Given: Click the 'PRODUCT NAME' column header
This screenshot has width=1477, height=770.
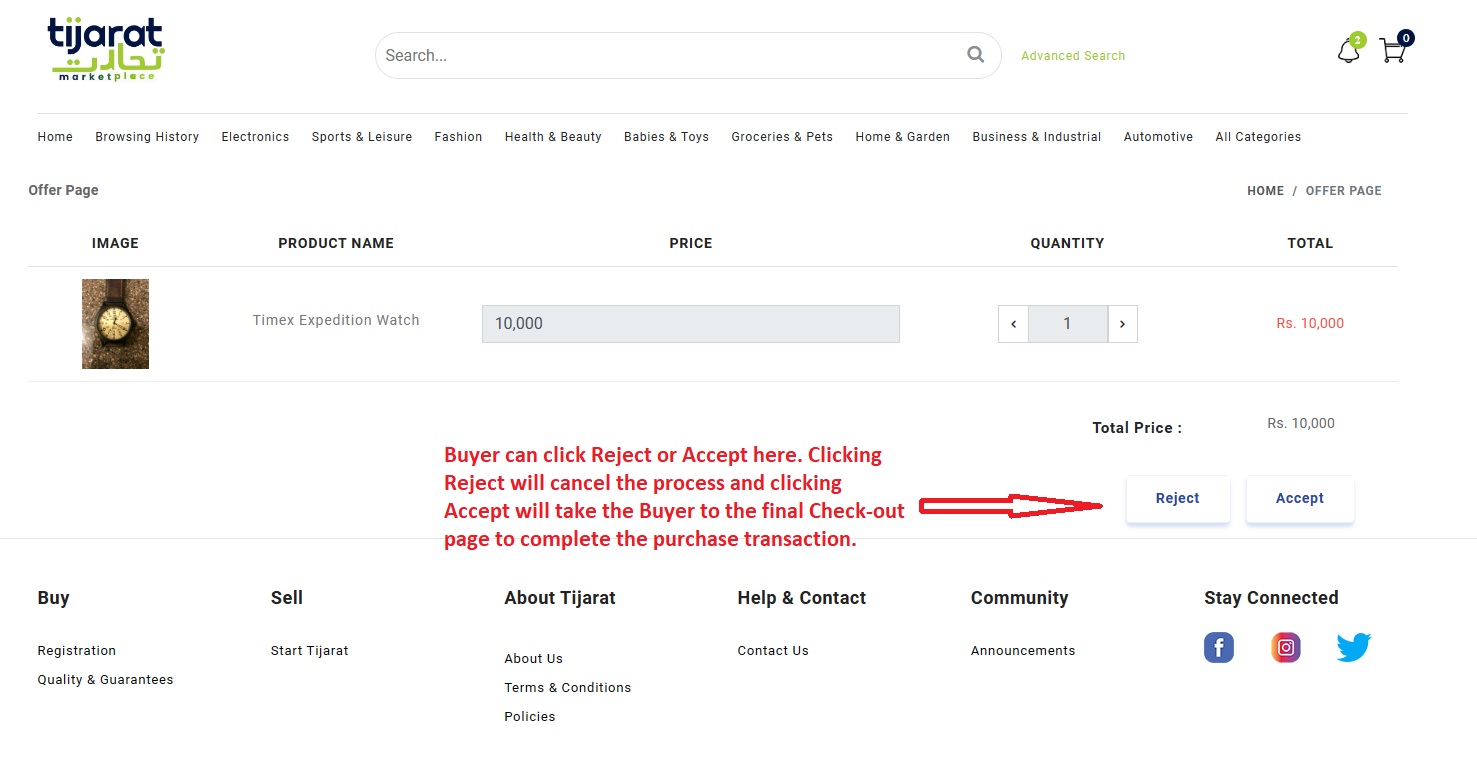Looking at the screenshot, I should (336, 243).
